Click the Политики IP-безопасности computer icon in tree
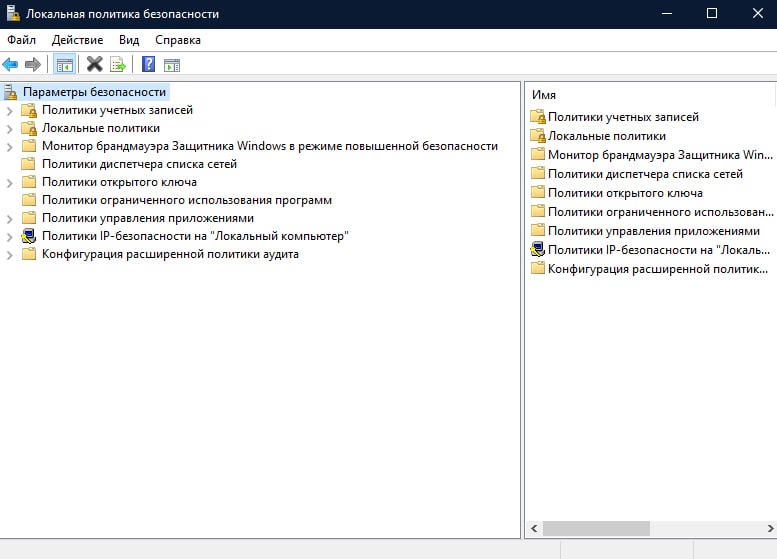777x559 pixels. tap(29, 236)
